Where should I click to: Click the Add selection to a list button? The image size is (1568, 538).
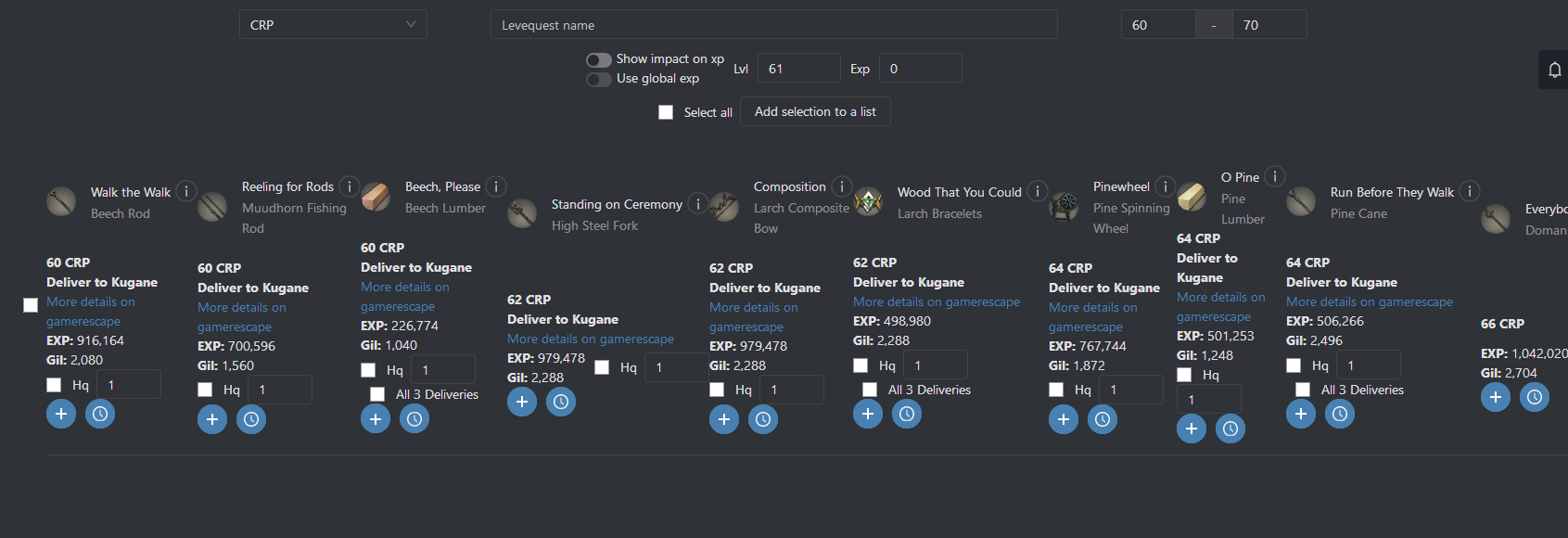(815, 111)
